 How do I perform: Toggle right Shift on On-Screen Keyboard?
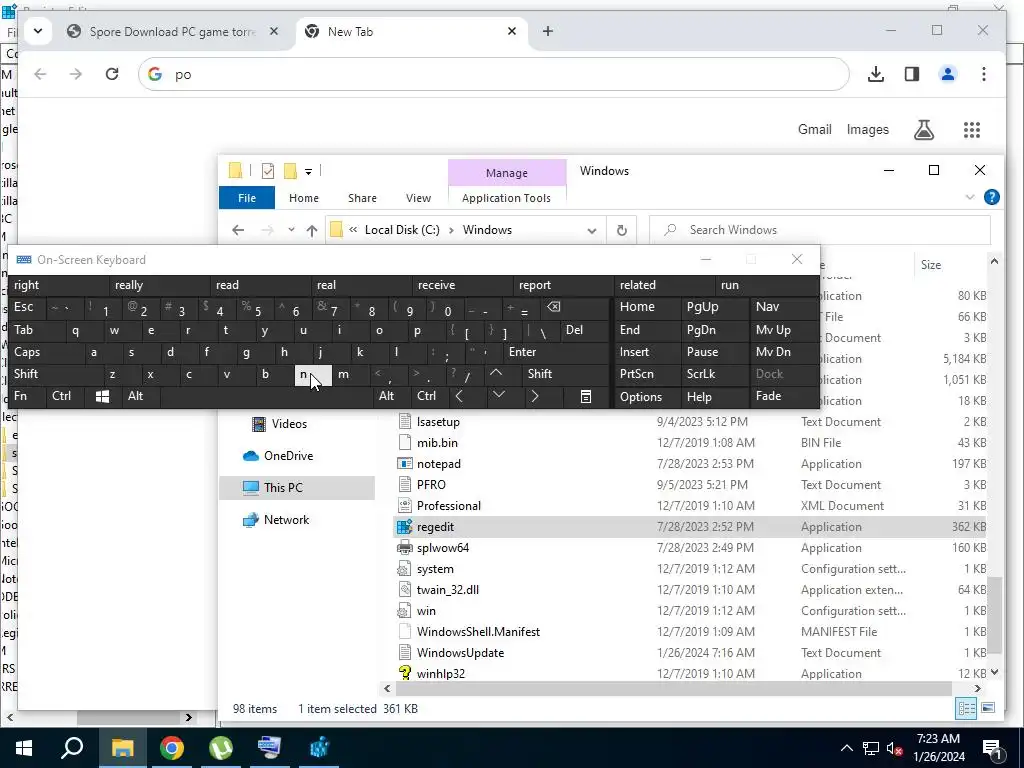coord(566,374)
